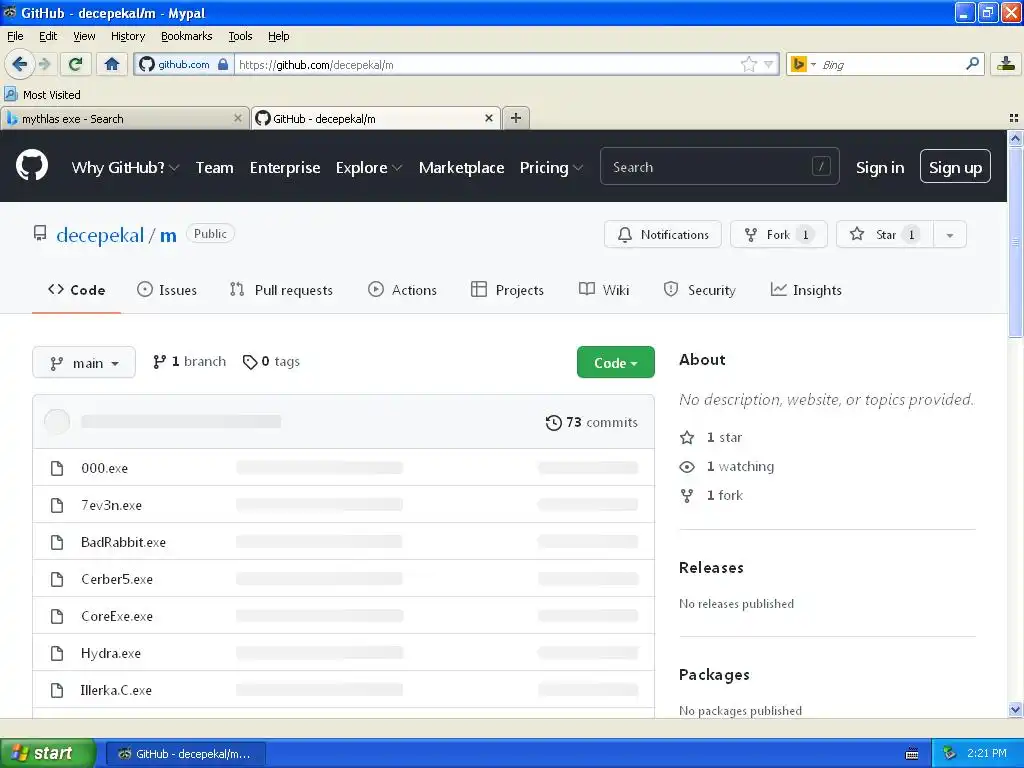Click the Notifications bell button

(662, 234)
